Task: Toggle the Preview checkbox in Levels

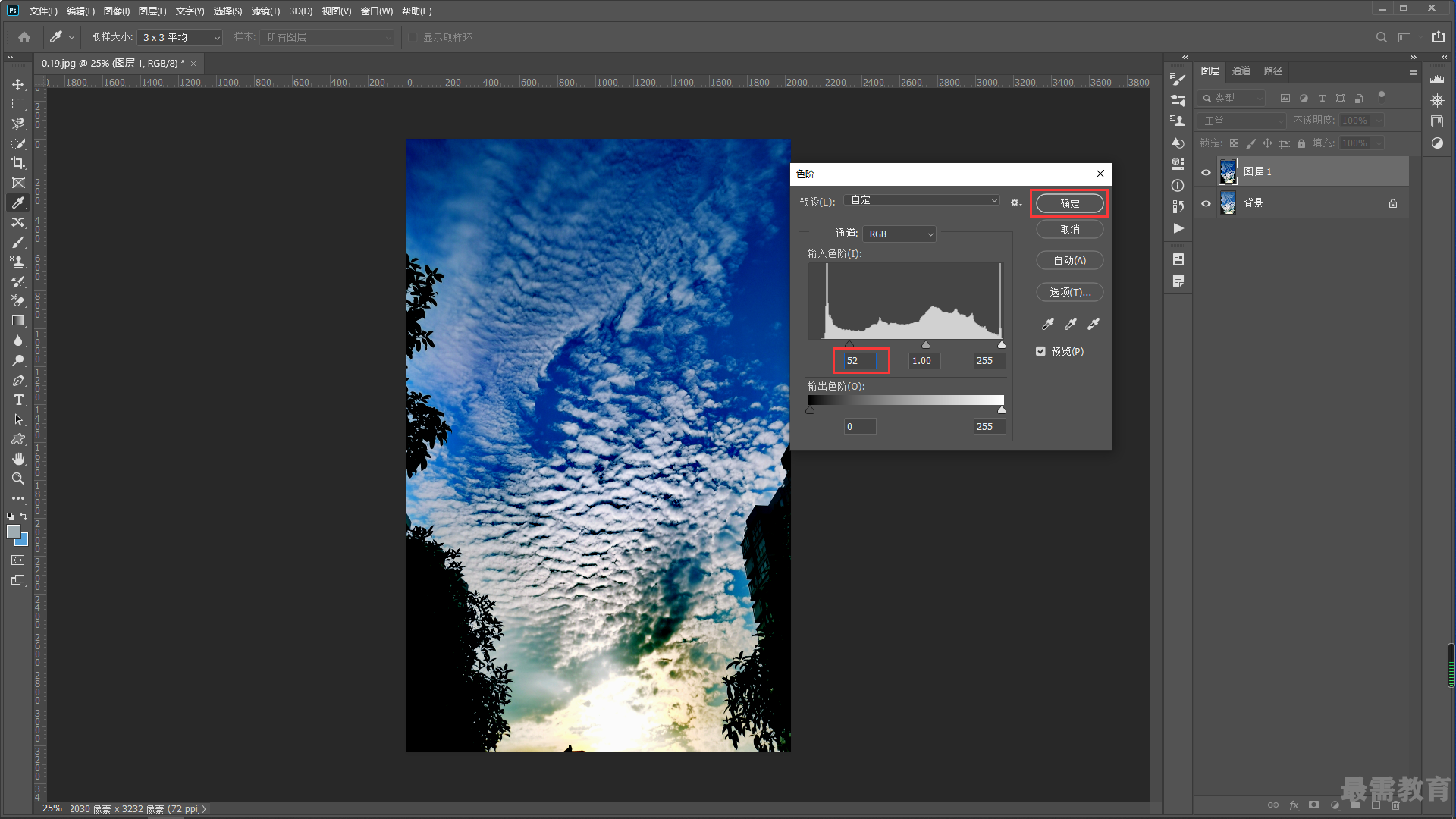Action: click(x=1040, y=351)
